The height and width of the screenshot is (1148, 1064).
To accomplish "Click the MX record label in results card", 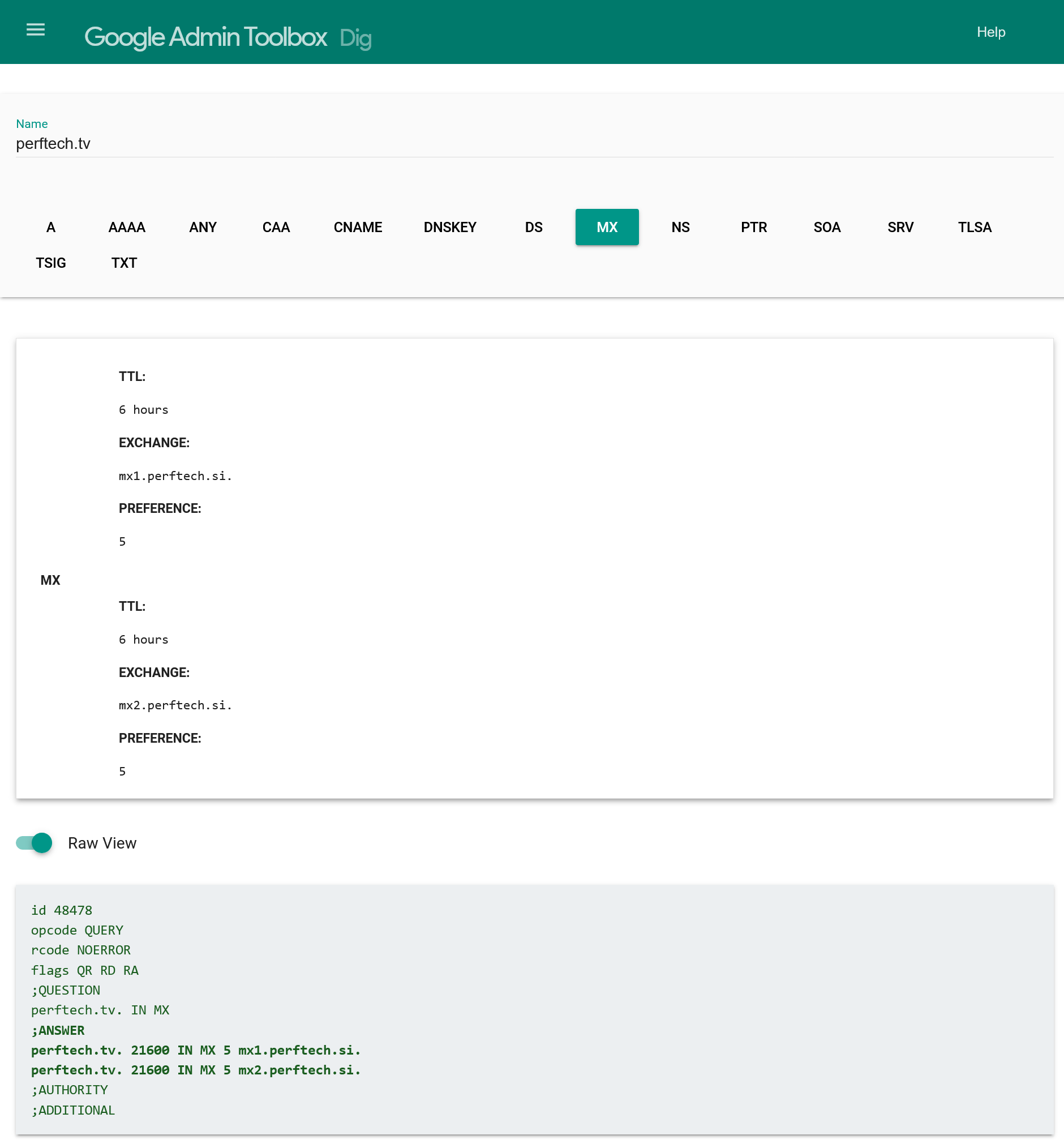I will pos(50,580).
